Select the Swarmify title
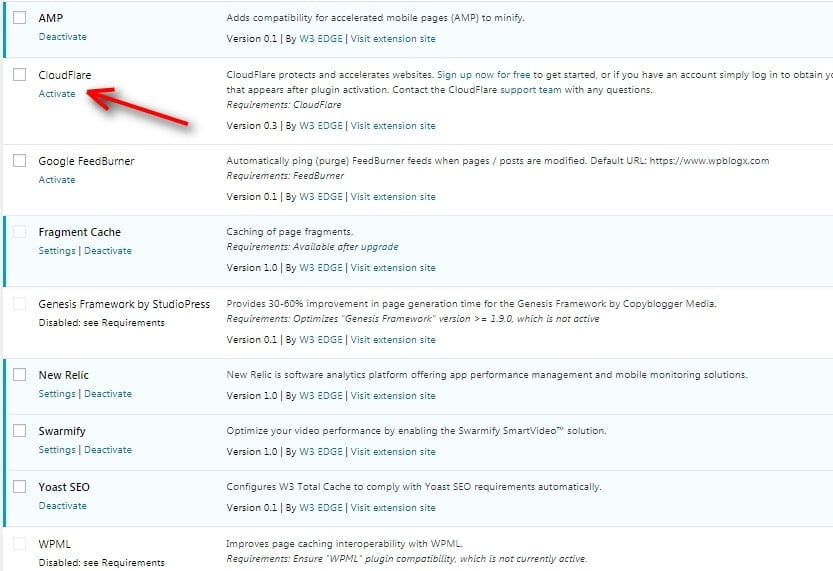Viewport: 833px width, 571px height. 62,431
